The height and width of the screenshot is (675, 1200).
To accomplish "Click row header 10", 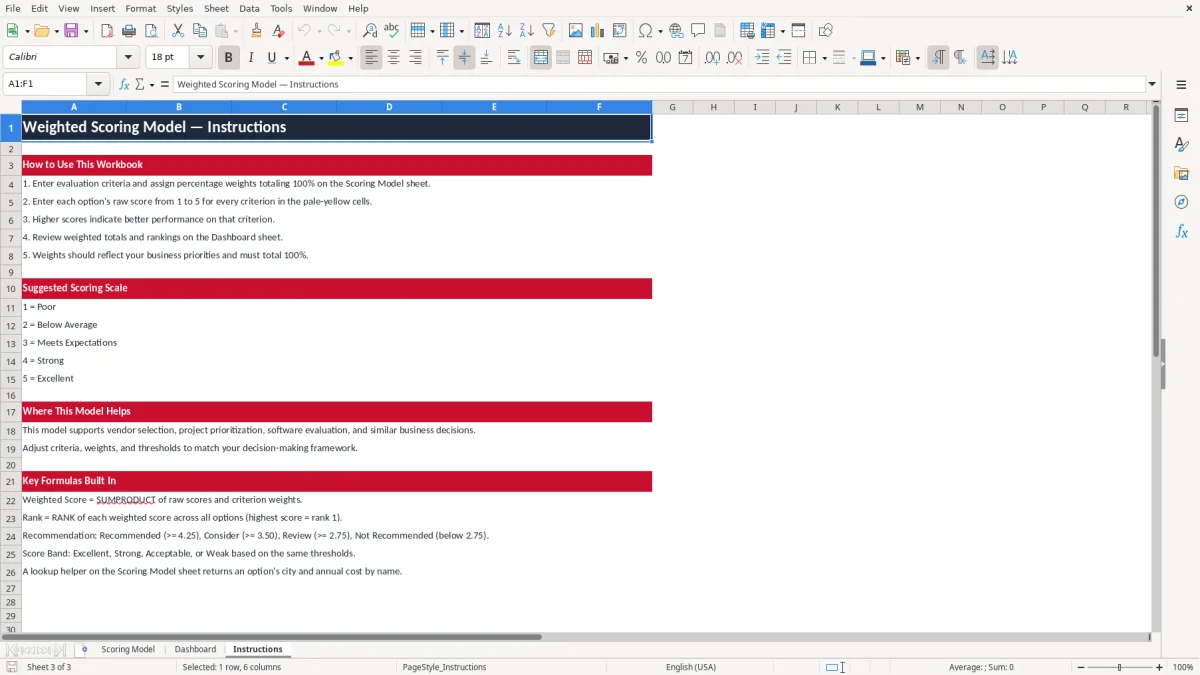I will 11,288.
